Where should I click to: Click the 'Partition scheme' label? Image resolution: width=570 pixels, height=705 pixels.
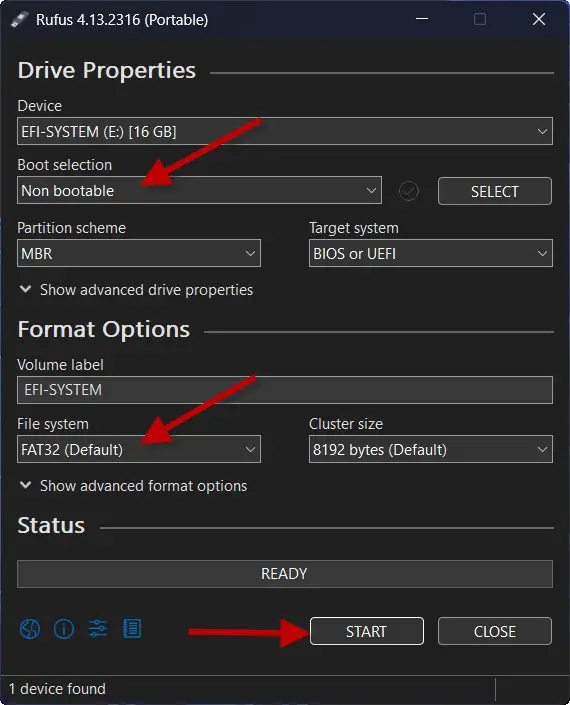(71, 228)
